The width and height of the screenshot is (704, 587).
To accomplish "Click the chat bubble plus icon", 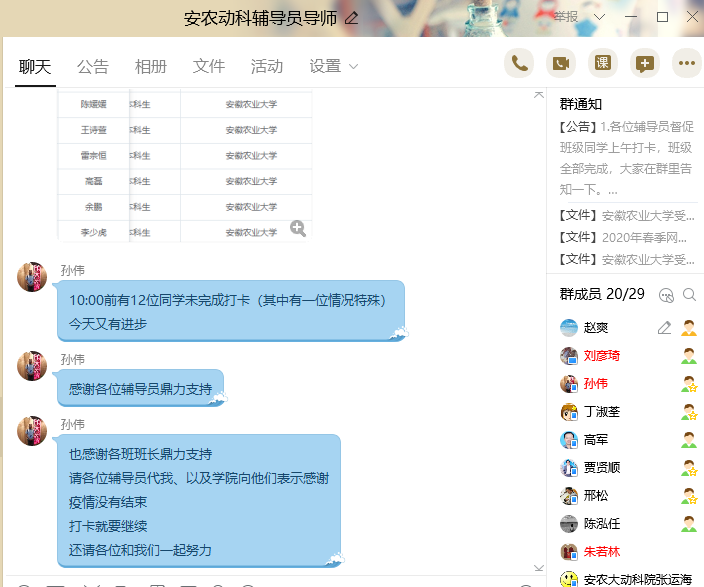I will (644, 63).
